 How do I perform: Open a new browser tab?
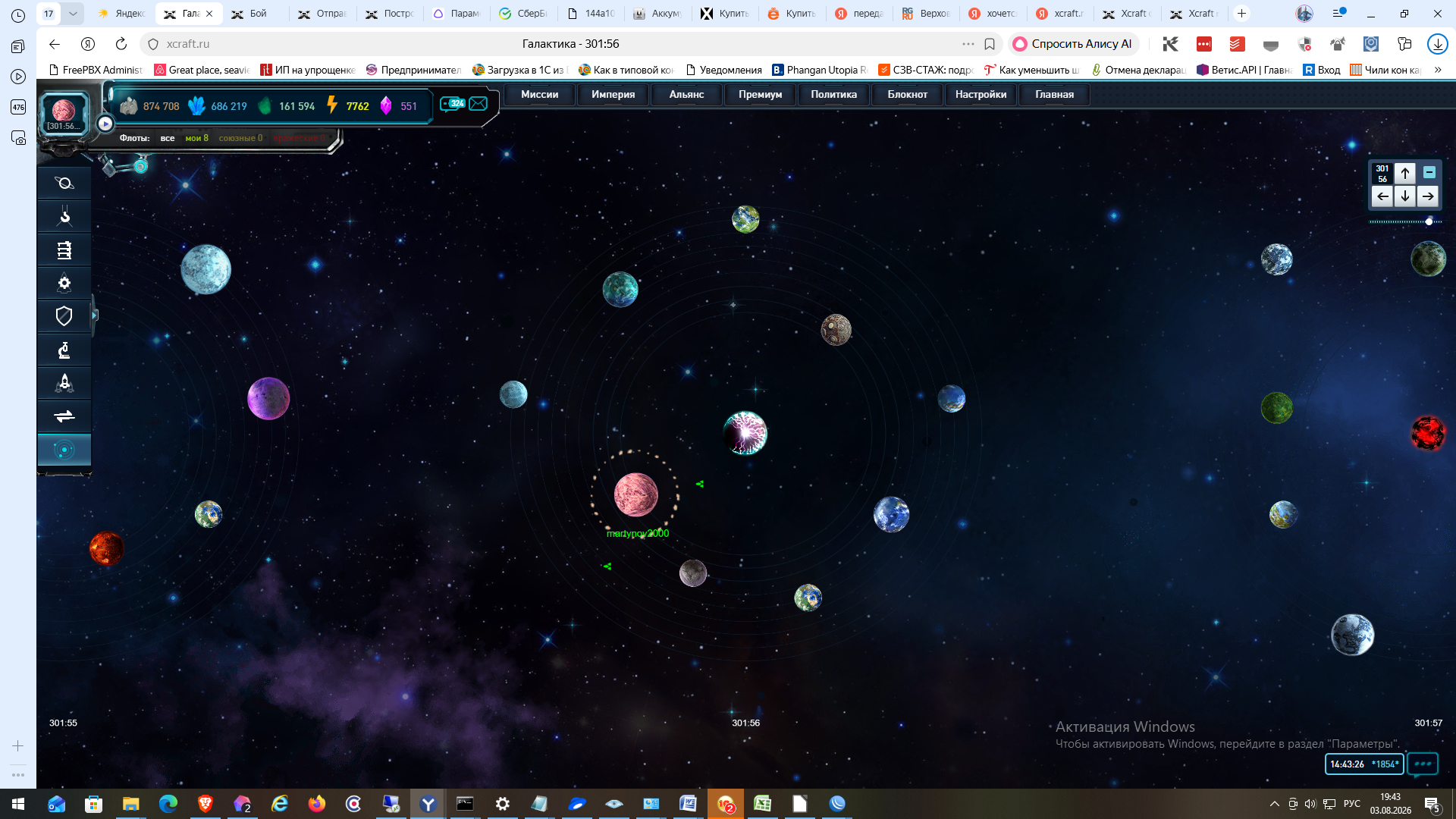pos(1241,14)
